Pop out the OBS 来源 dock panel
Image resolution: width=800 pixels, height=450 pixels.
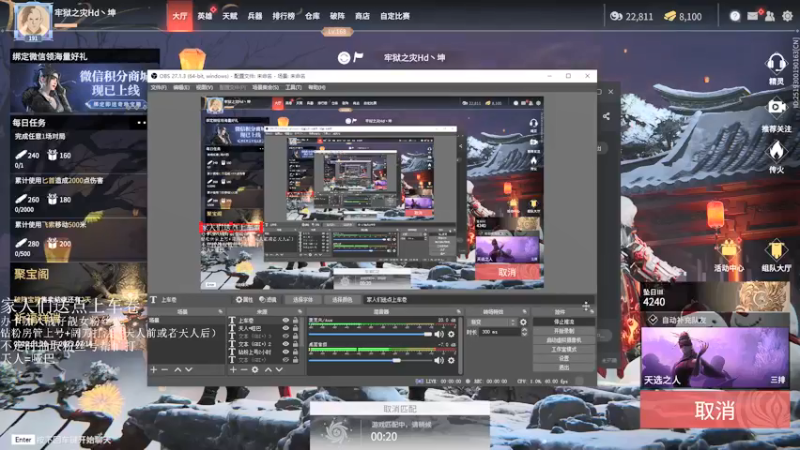pos(300,311)
